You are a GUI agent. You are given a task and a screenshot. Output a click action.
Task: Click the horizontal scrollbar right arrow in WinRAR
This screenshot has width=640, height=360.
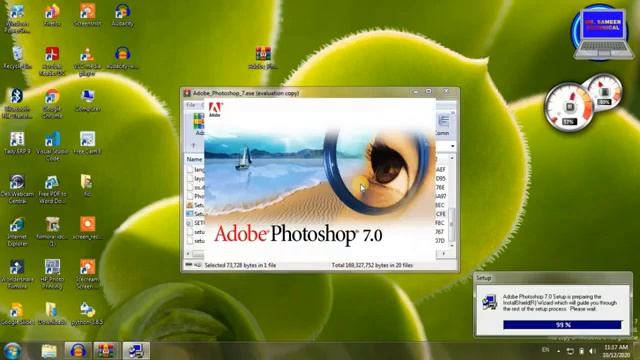pyautogui.click(x=443, y=254)
